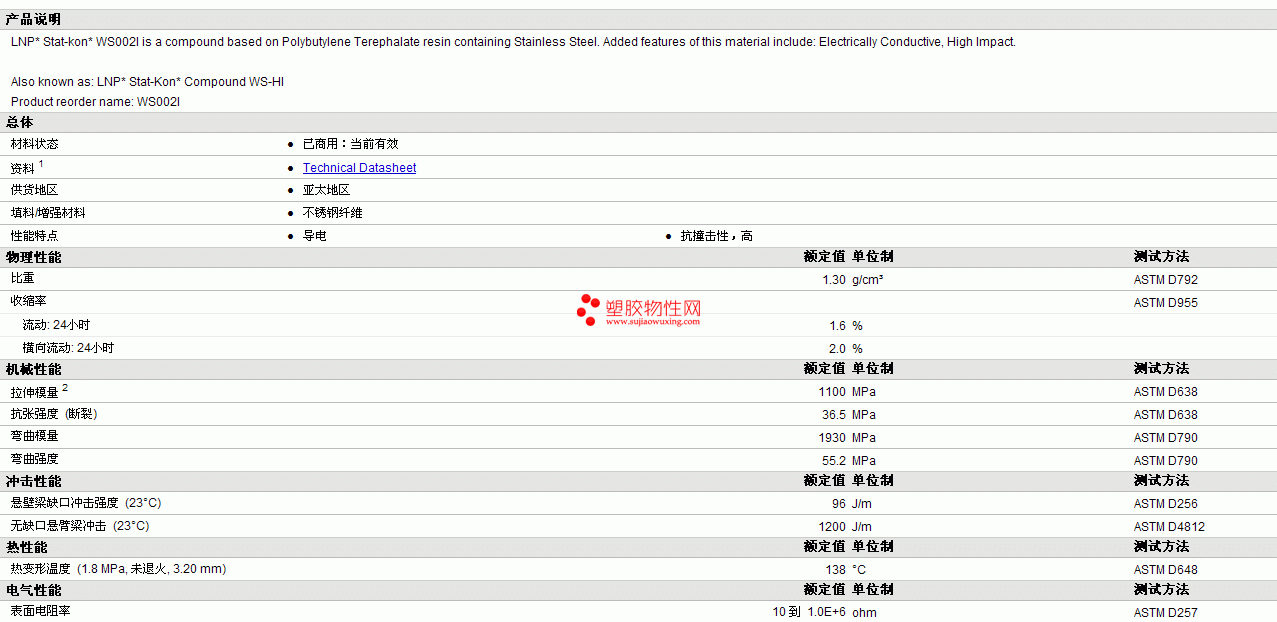Click the 物理性能 section header

(34, 257)
